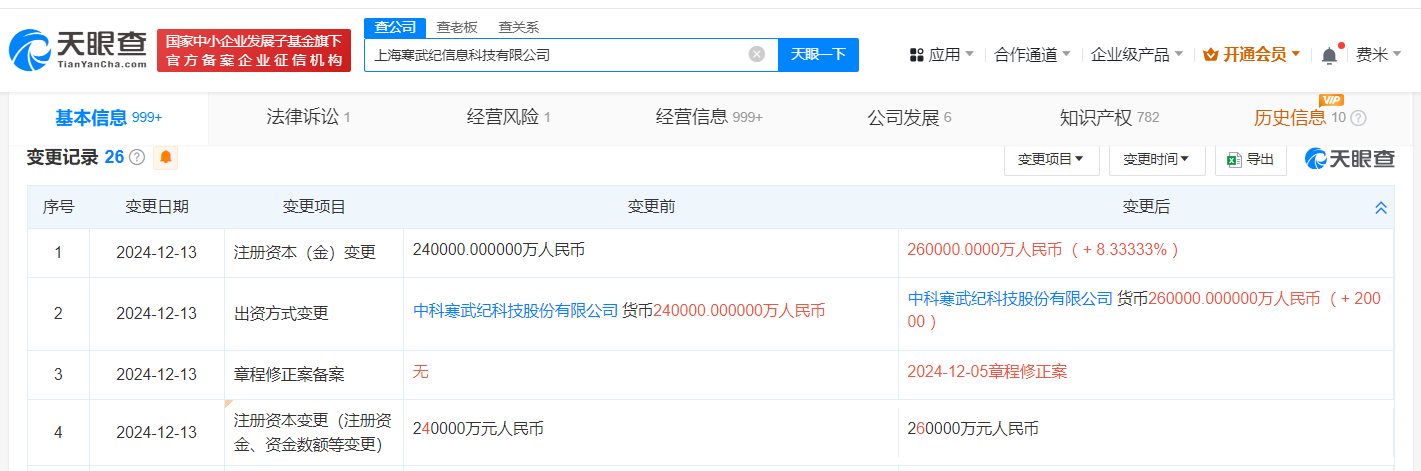
Task: Open the 变更项目 filter dropdown
Action: (x=1051, y=159)
